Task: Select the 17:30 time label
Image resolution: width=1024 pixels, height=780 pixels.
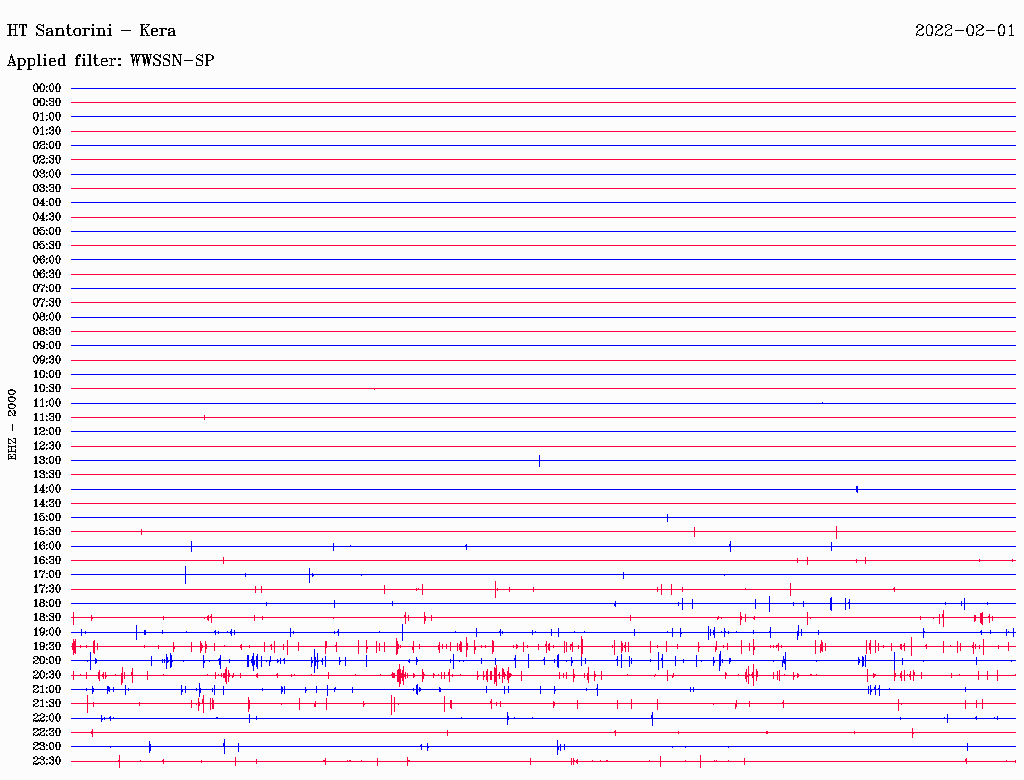Action: 47,589
